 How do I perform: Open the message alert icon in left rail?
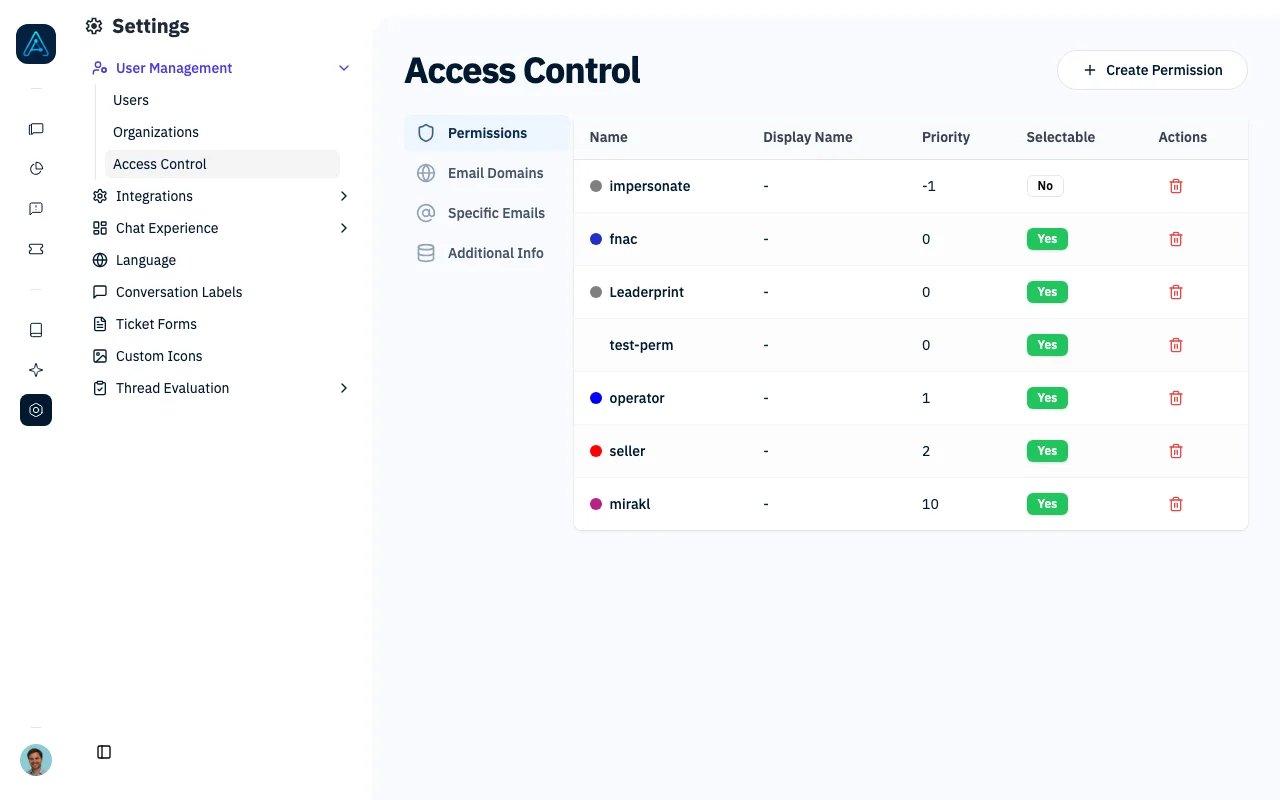(x=36, y=208)
